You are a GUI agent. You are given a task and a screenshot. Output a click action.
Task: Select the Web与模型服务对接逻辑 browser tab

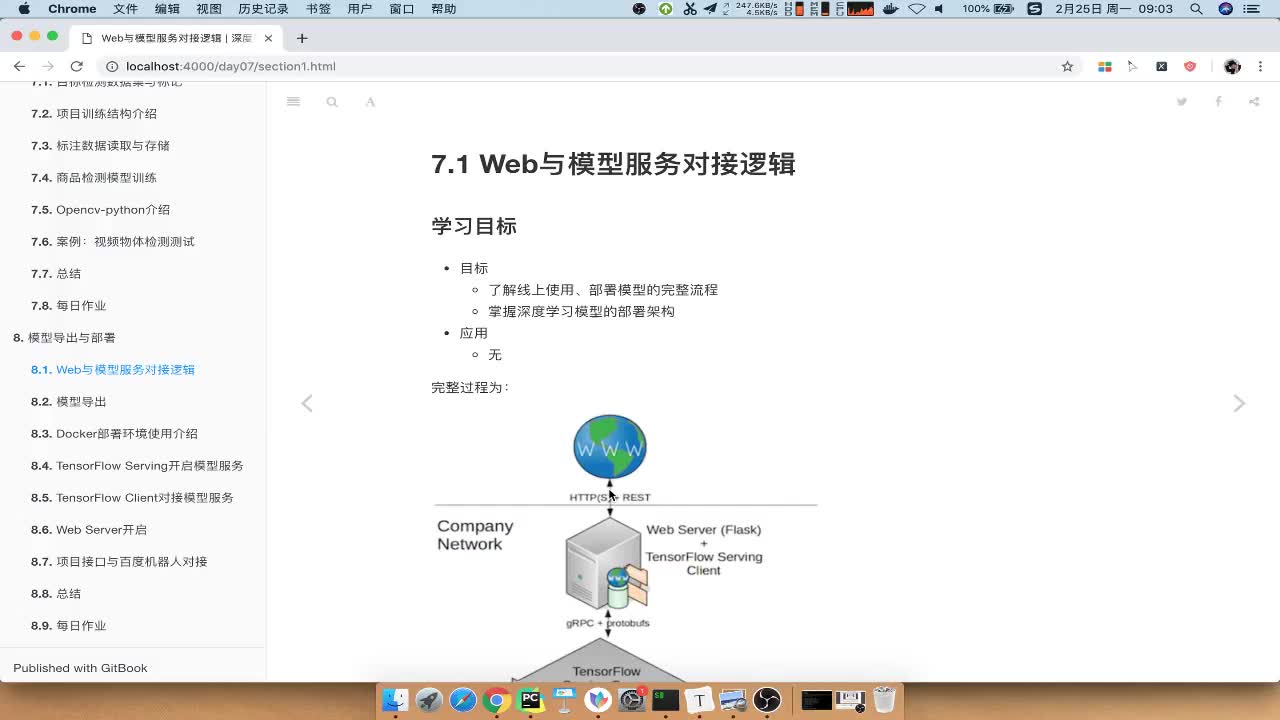(177, 38)
